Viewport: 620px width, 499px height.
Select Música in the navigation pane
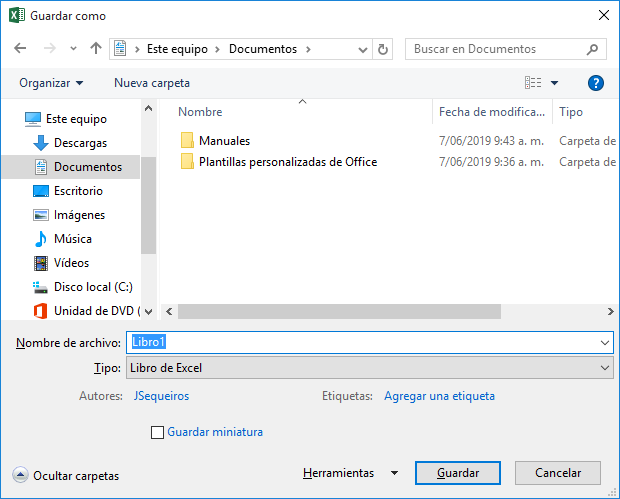tap(72, 239)
